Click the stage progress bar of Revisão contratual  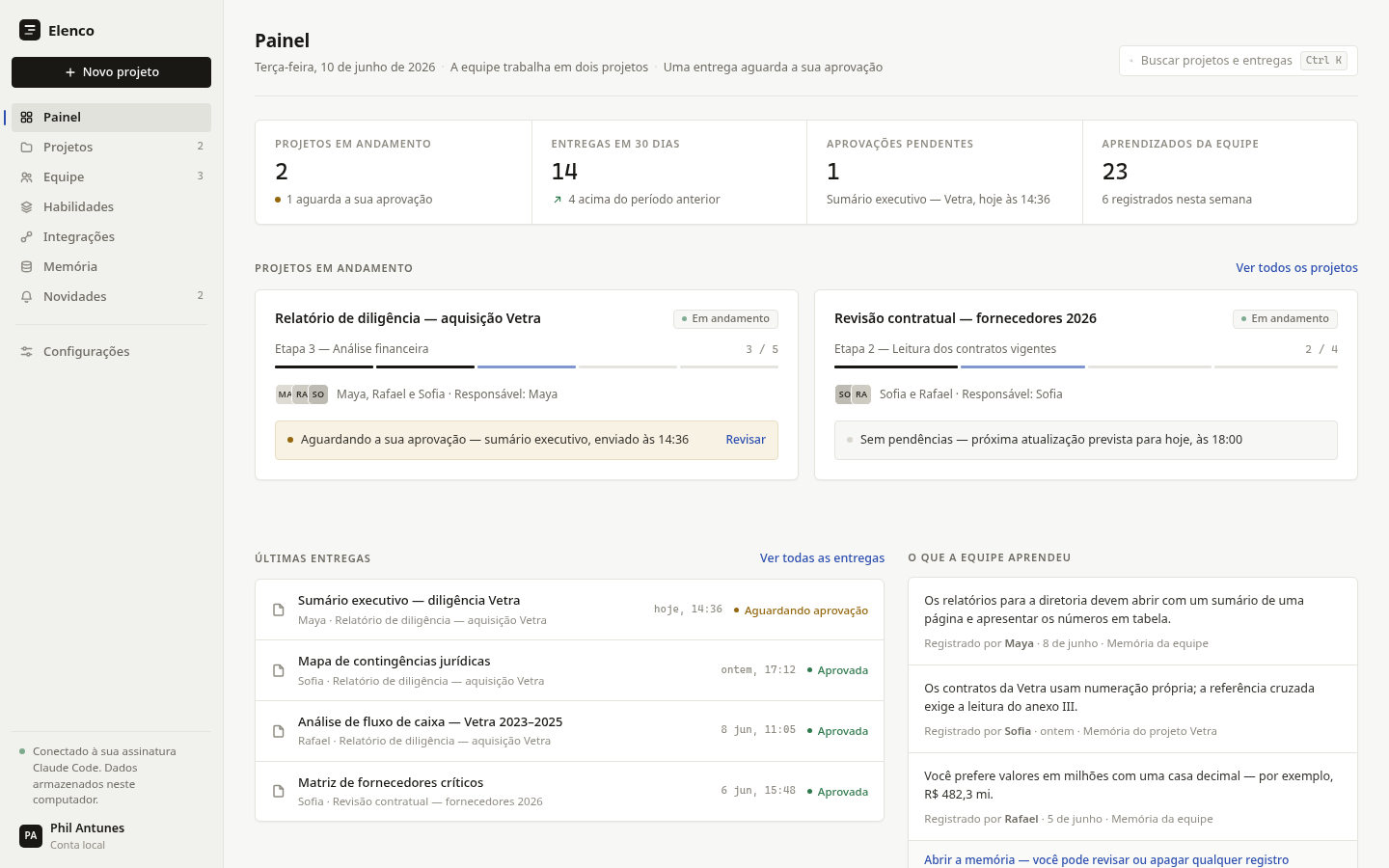point(1086,366)
